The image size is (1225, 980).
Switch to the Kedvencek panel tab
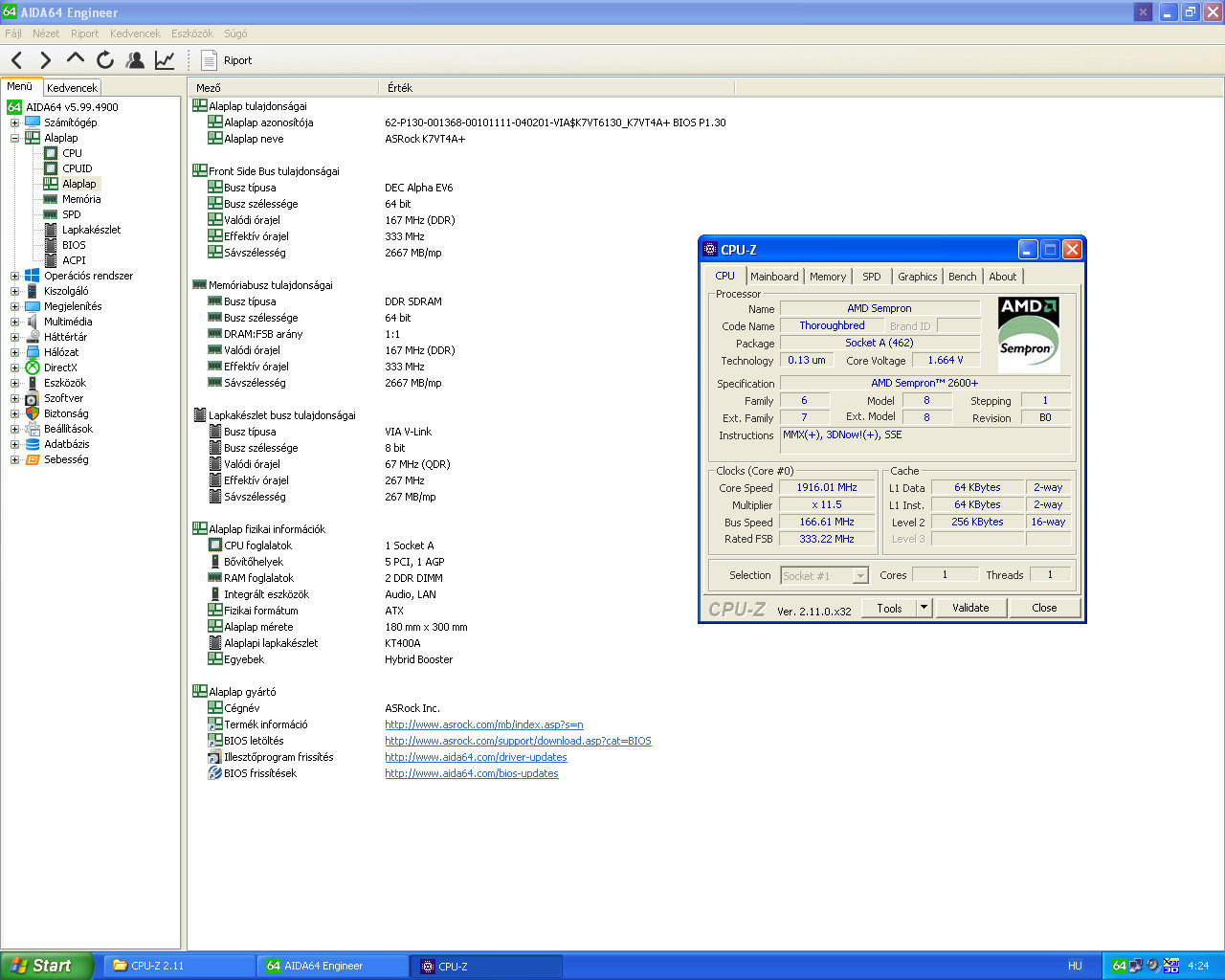(72, 87)
